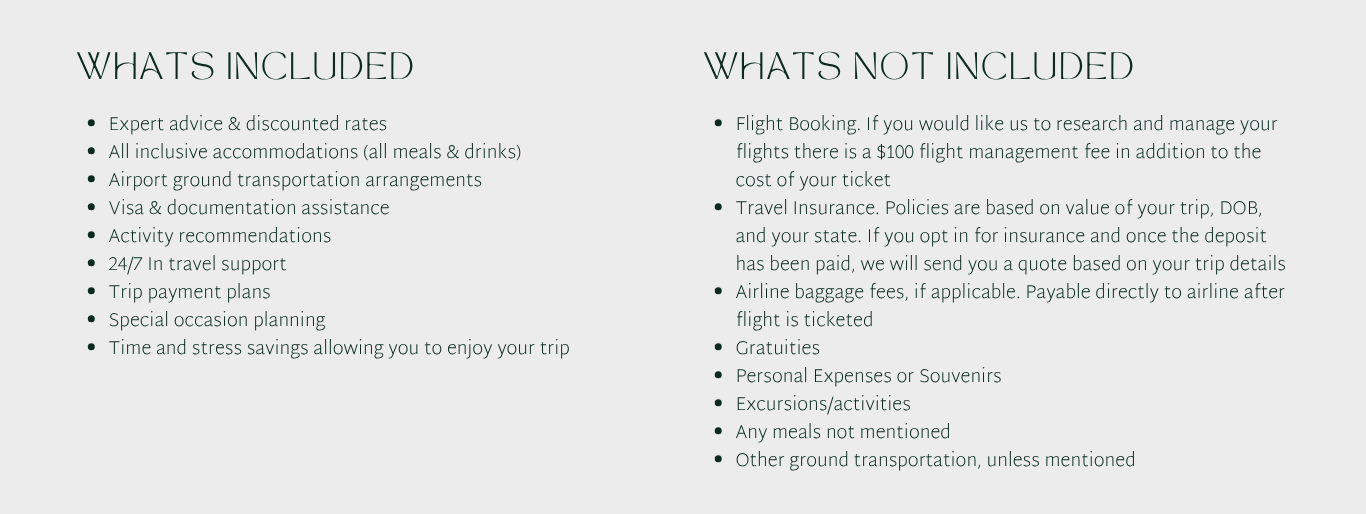
Task: Click 'Excursions/activities' list item
Action: coord(823,404)
